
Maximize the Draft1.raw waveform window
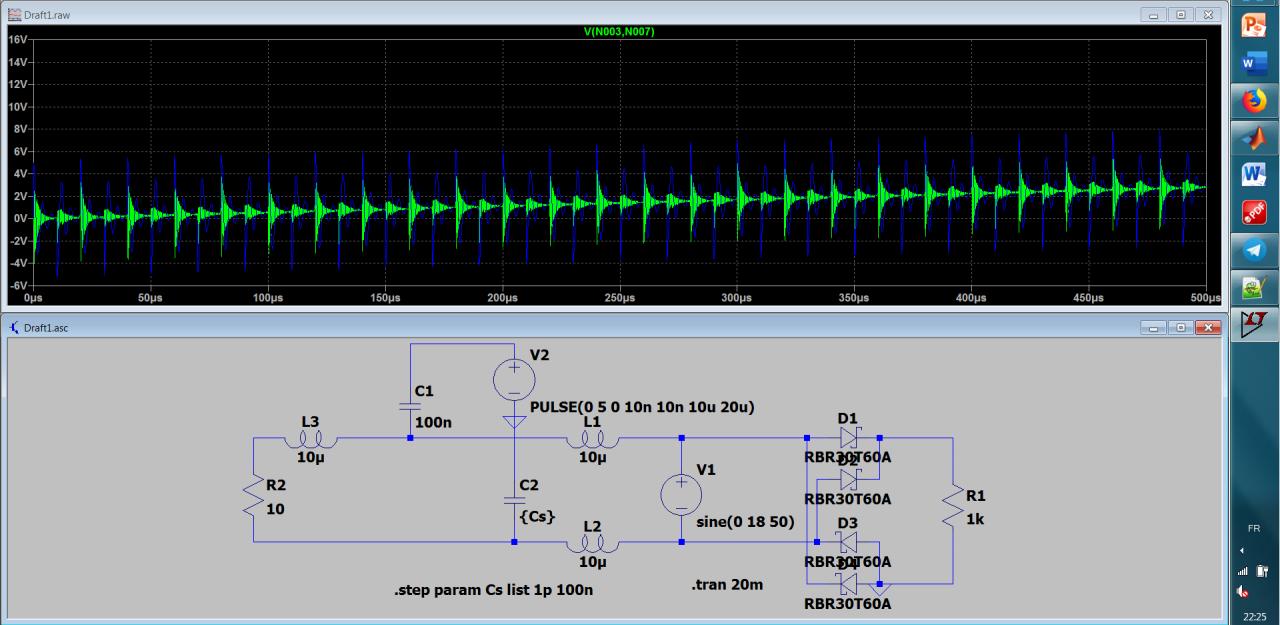pos(1181,15)
